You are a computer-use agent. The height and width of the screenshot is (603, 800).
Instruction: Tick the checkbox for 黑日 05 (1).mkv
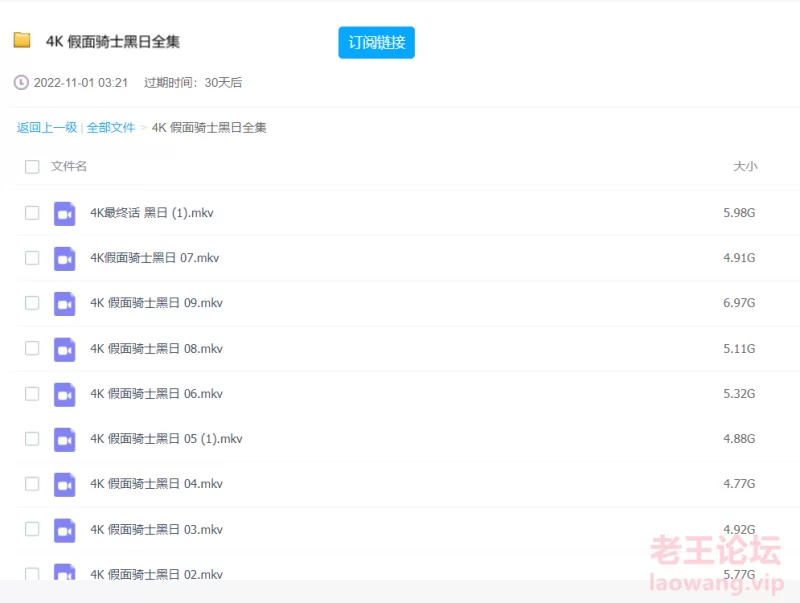tap(32, 439)
